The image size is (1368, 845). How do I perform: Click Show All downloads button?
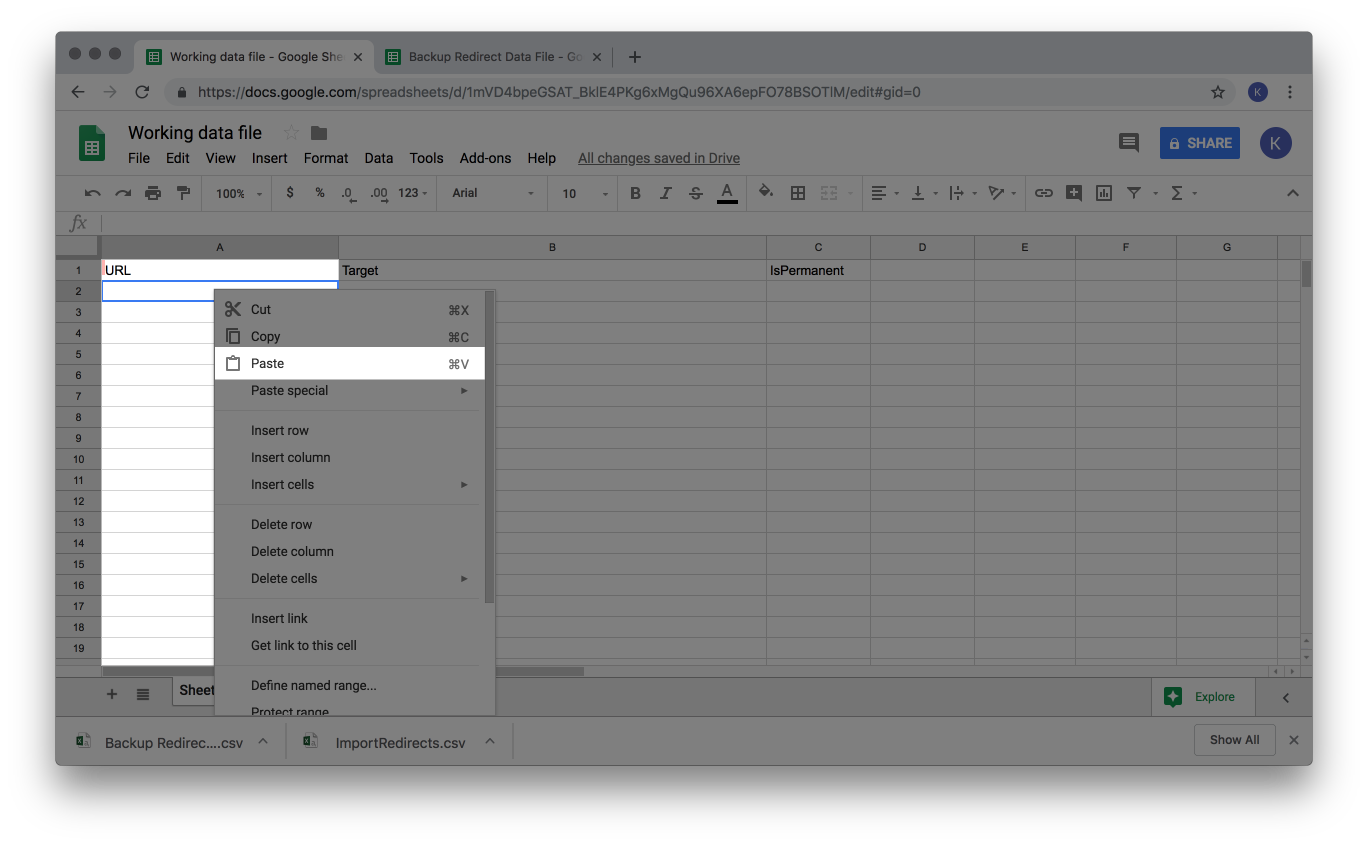click(1234, 740)
